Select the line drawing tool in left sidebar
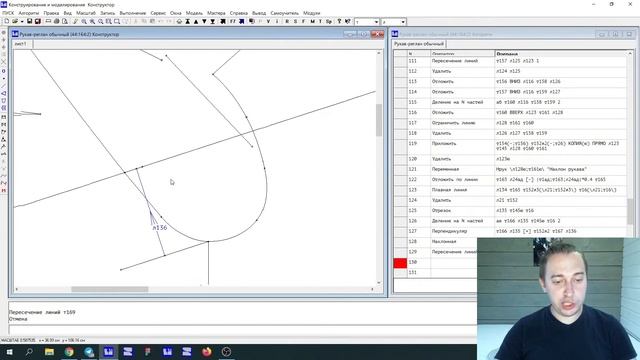 (4, 86)
